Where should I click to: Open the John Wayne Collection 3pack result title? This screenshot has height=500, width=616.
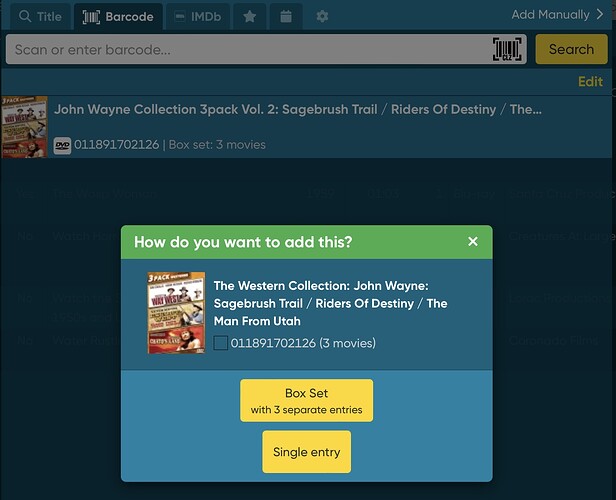297,109
